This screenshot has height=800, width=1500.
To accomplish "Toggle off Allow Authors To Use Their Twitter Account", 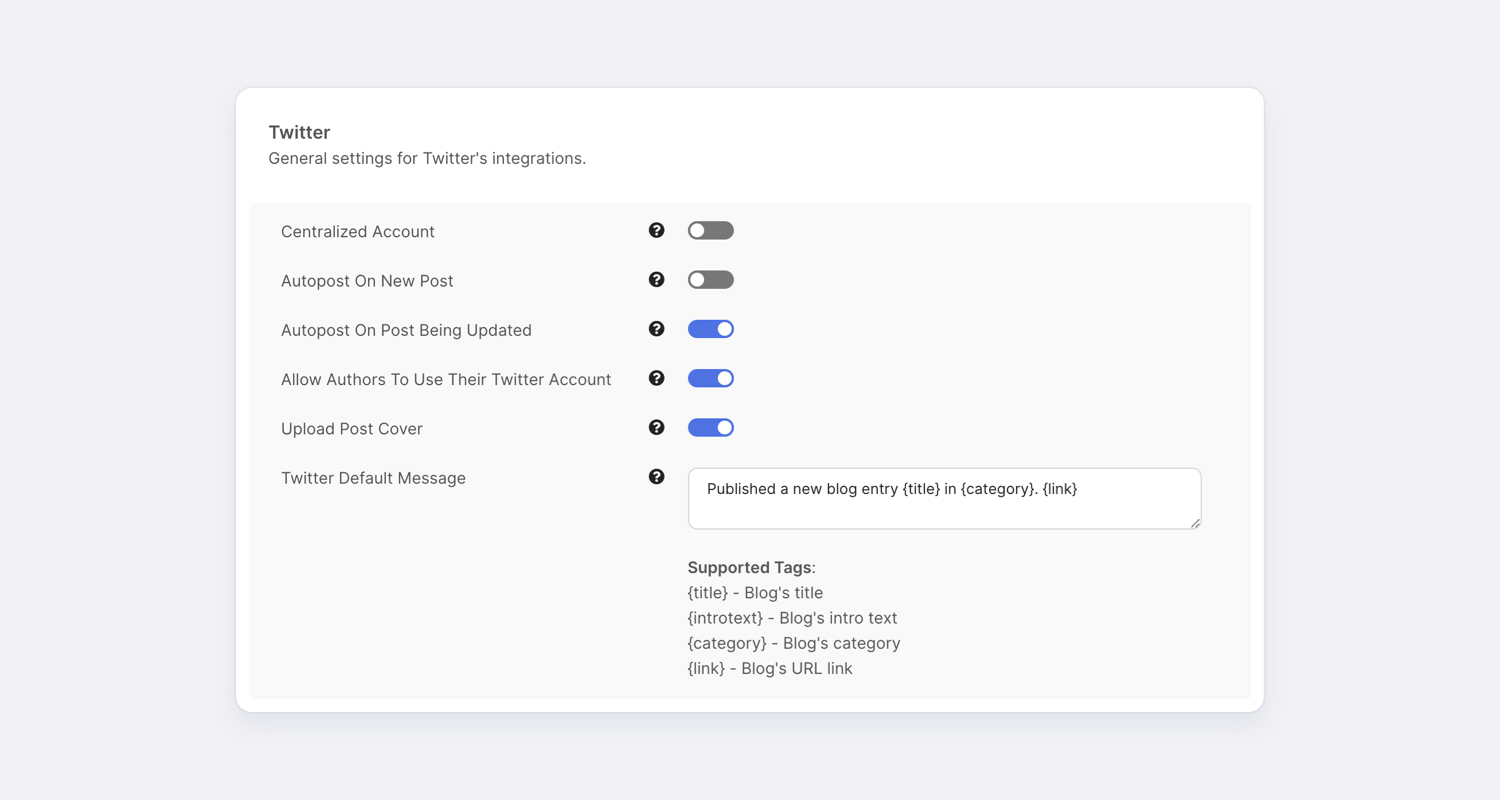I will point(710,378).
